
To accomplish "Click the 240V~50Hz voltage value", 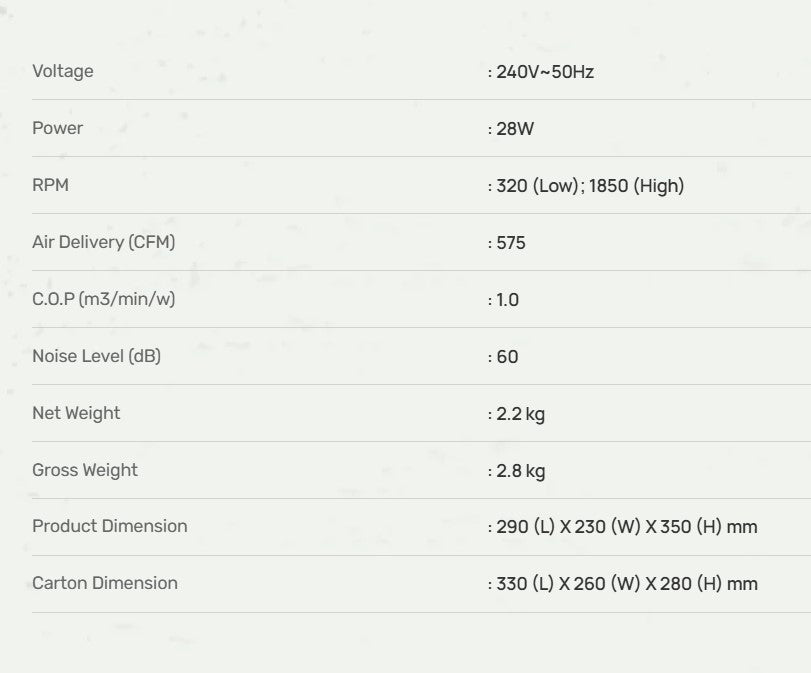I will pyautogui.click(x=545, y=72).
